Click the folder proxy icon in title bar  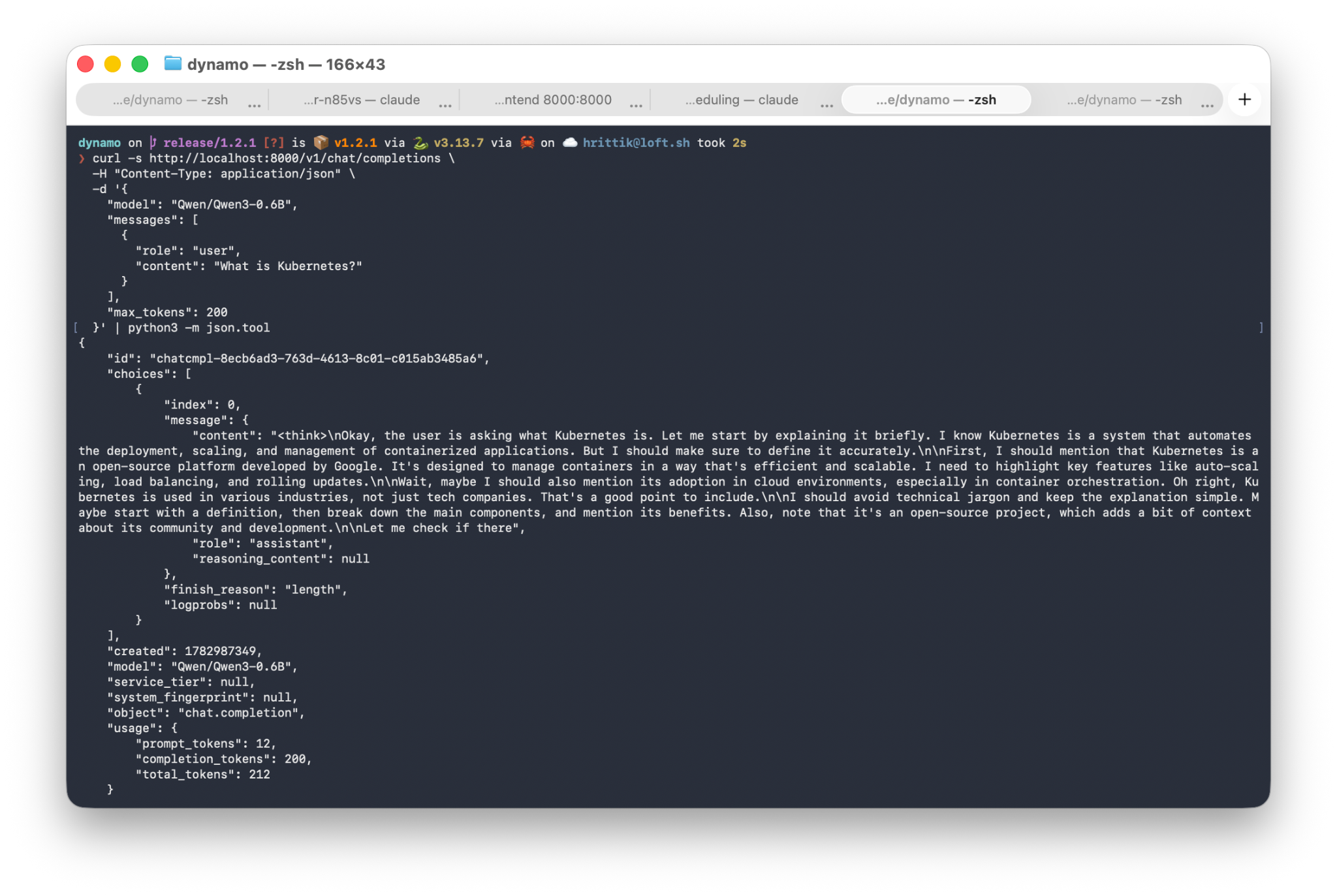pyautogui.click(x=172, y=63)
